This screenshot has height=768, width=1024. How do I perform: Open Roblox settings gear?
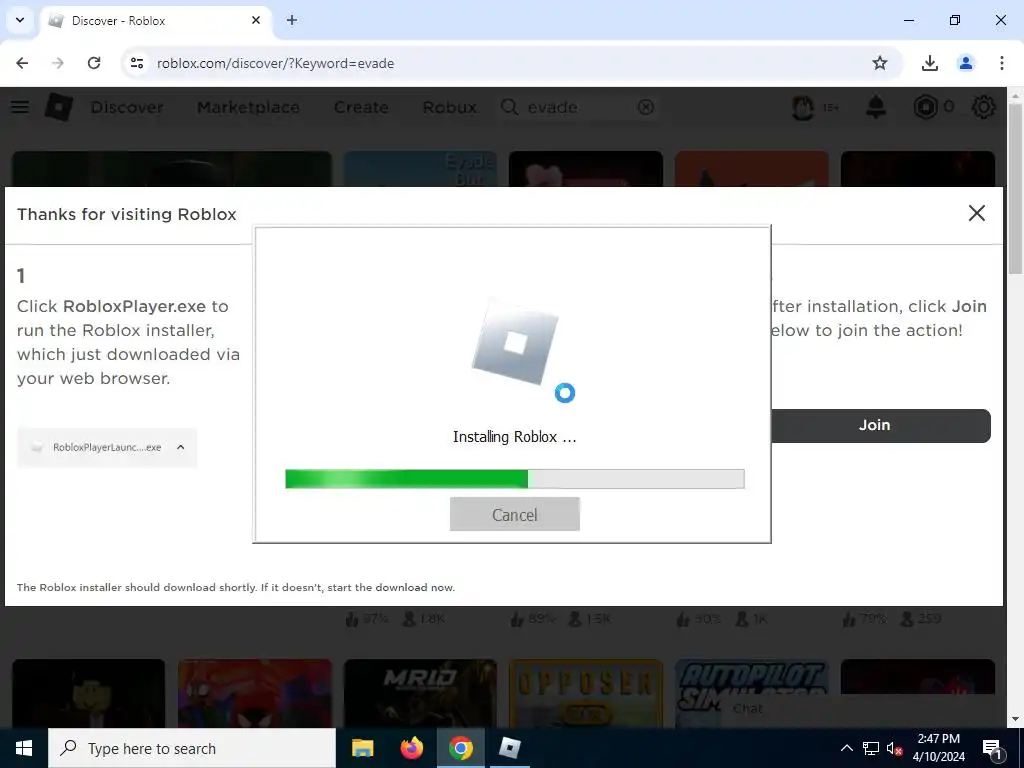984,107
